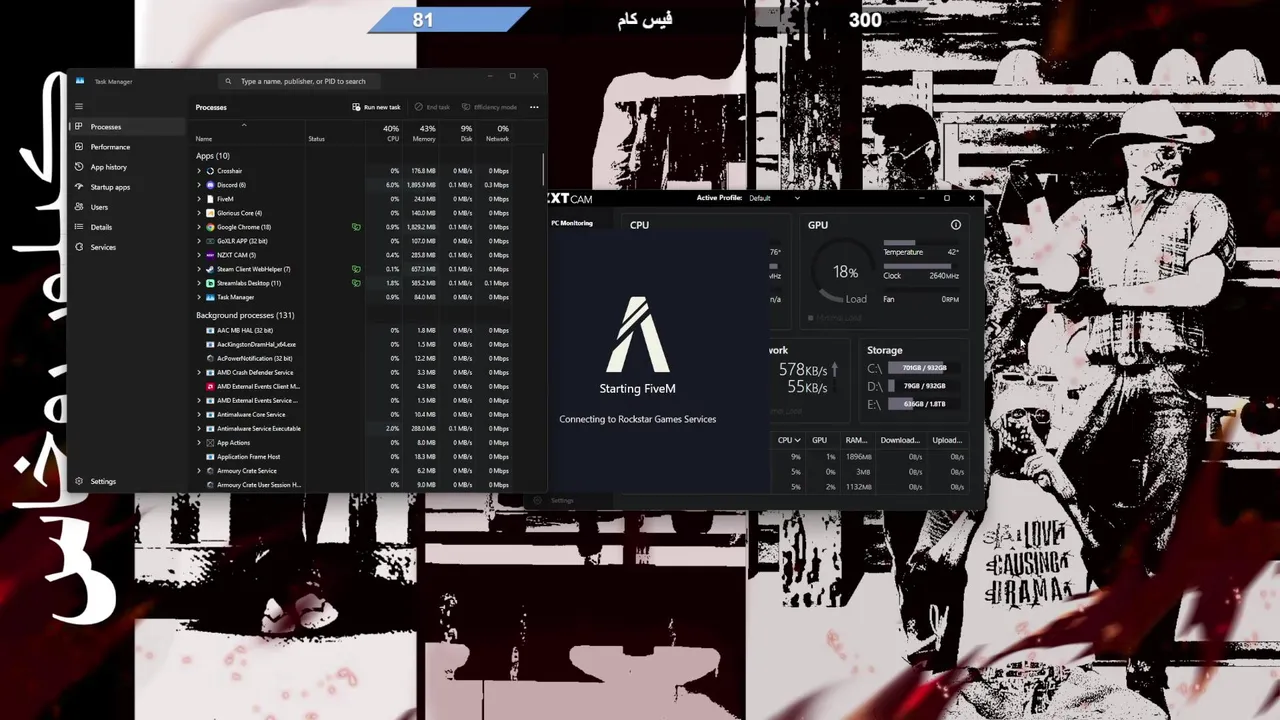Click the AMD External Events Client red icon
This screenshot has height=720, width=1280.
[210, 386]
